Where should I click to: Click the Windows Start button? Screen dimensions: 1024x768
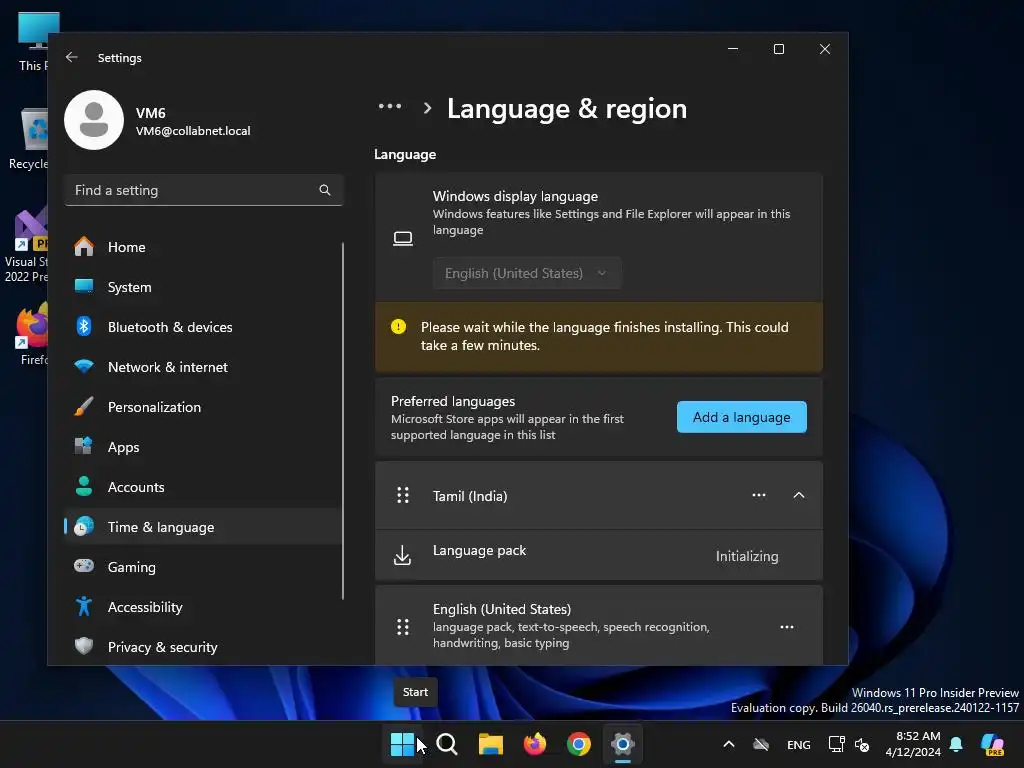click(402, 744)
